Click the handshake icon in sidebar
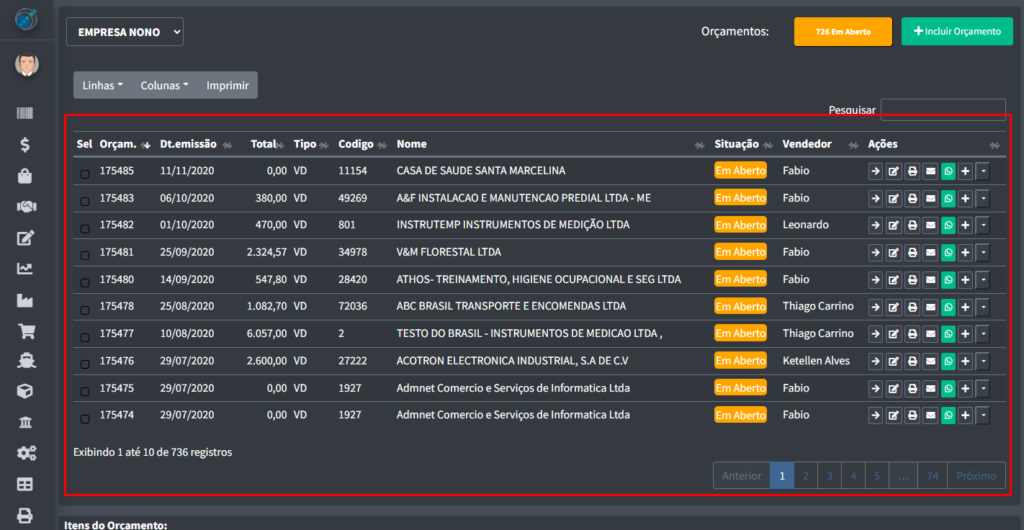 [x=26, y=207]
